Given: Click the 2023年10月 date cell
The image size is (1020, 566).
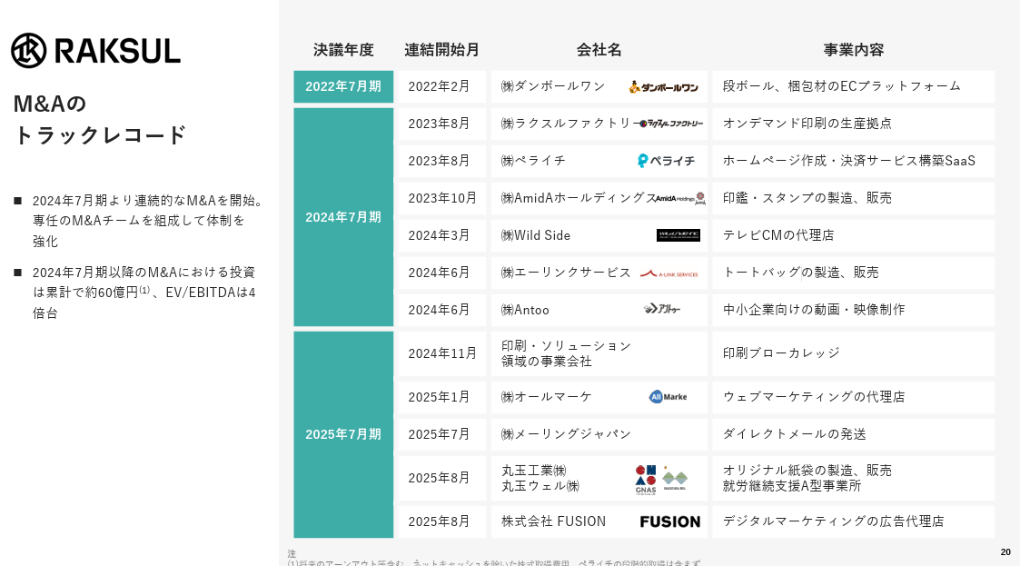Looking at the screenshot, I should click(x=442, y=198).
